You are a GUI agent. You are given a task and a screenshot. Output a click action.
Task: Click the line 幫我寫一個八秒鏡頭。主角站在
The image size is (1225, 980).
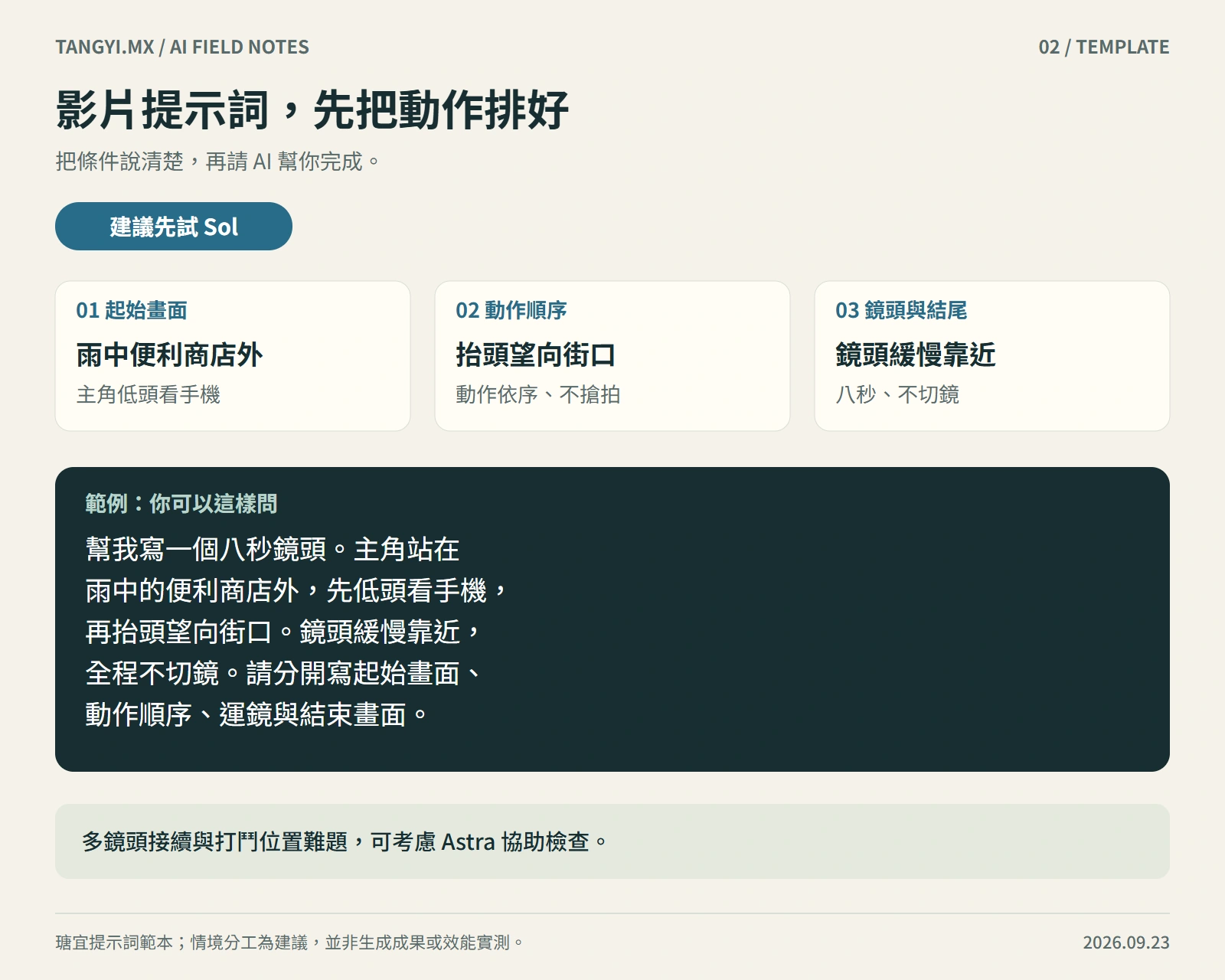coord(273,549)
